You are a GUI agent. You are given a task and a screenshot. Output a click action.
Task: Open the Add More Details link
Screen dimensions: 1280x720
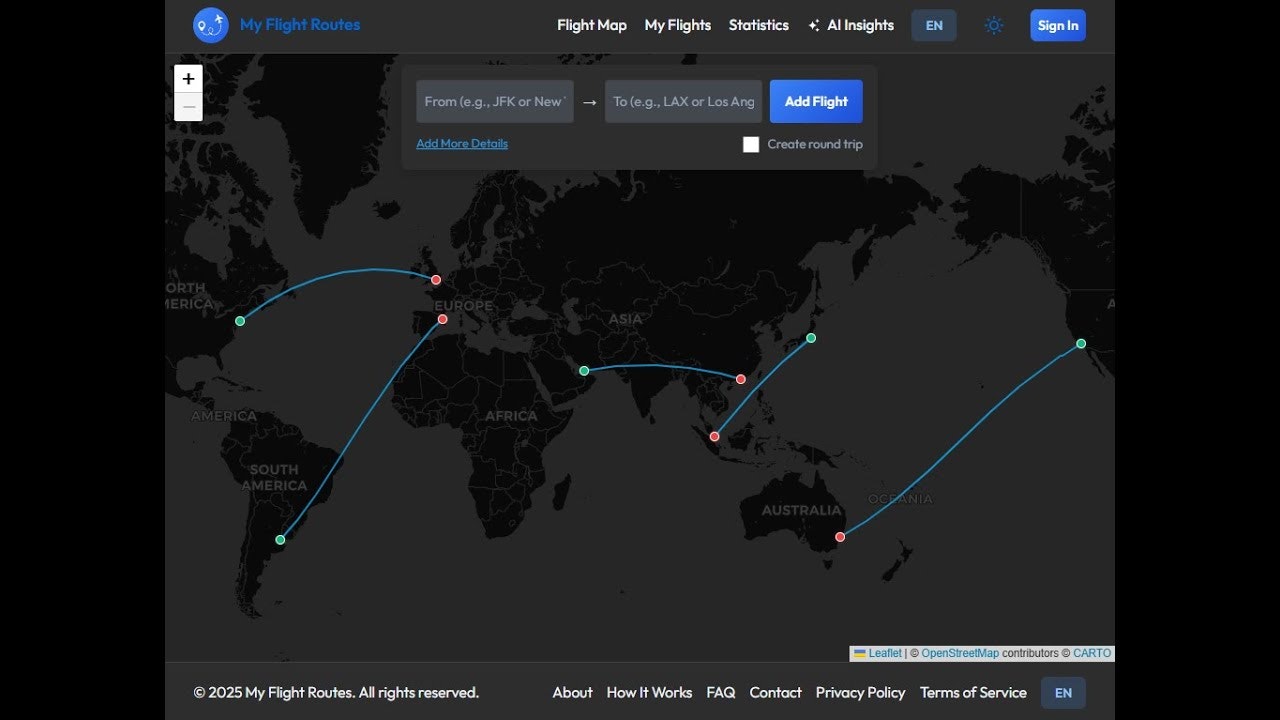[x=461, y=143]
